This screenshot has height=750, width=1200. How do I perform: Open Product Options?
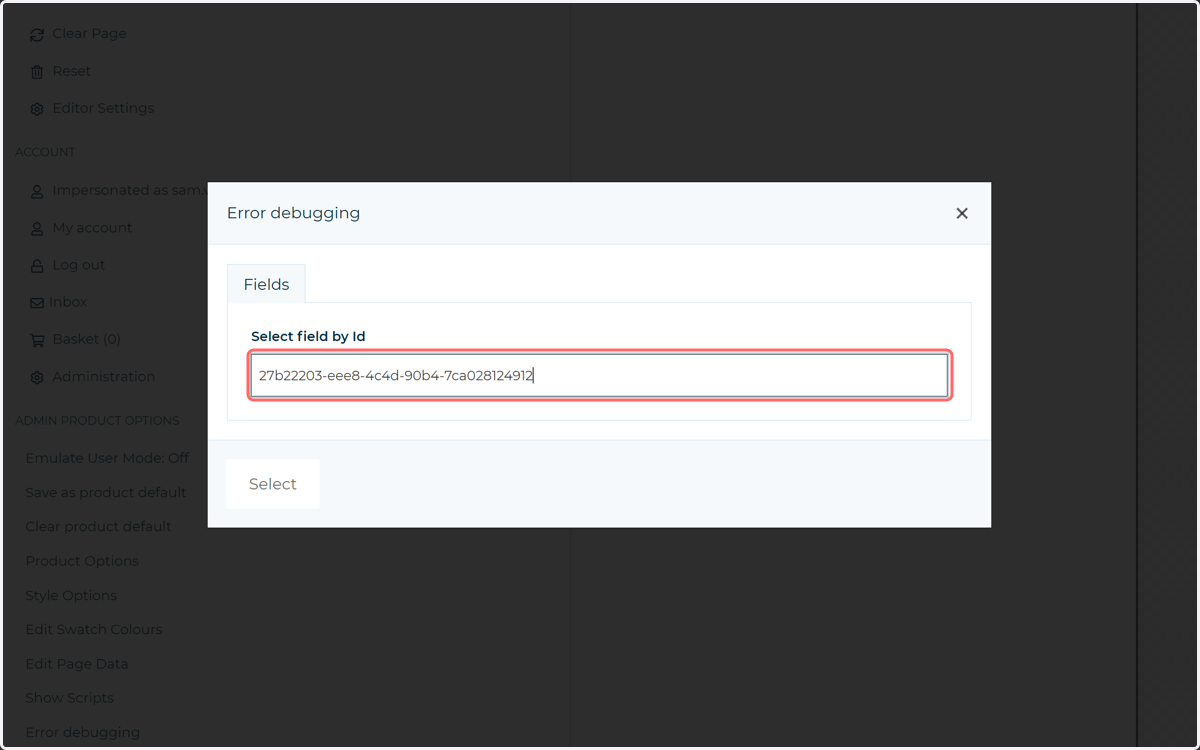(82, 561)
